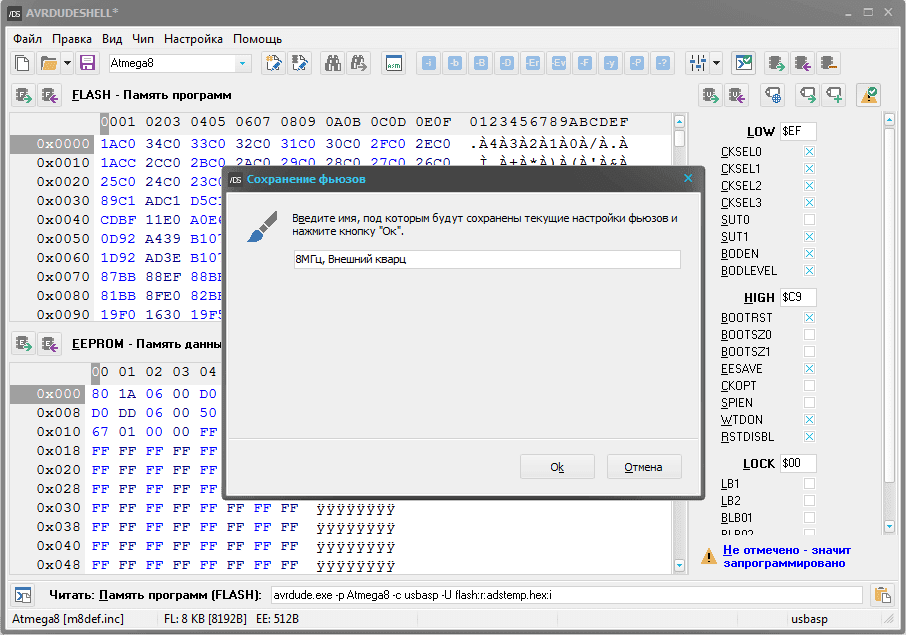This screenshot has height=635, width=906.
Task: Click the write fuses icon
Action: click(737, 95)
